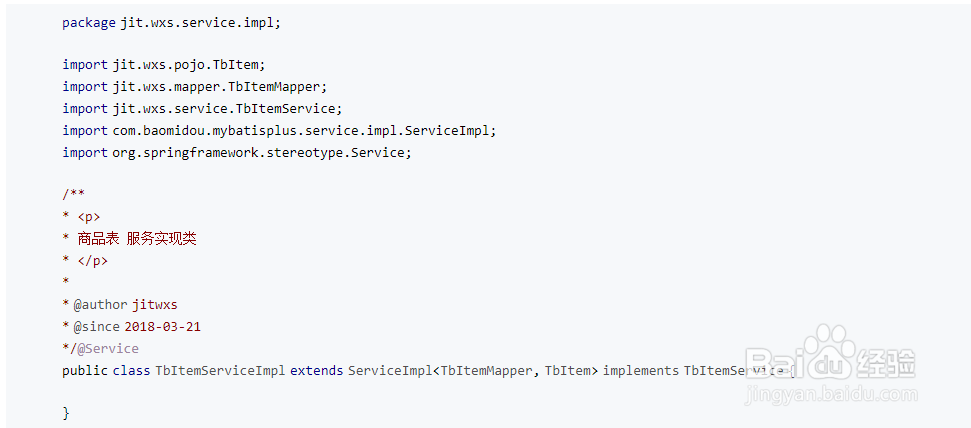Click the implements keyword
Image resolution: width=971 pixels, height=428 pixels.
pyautogui.click(x=640, y=370)
